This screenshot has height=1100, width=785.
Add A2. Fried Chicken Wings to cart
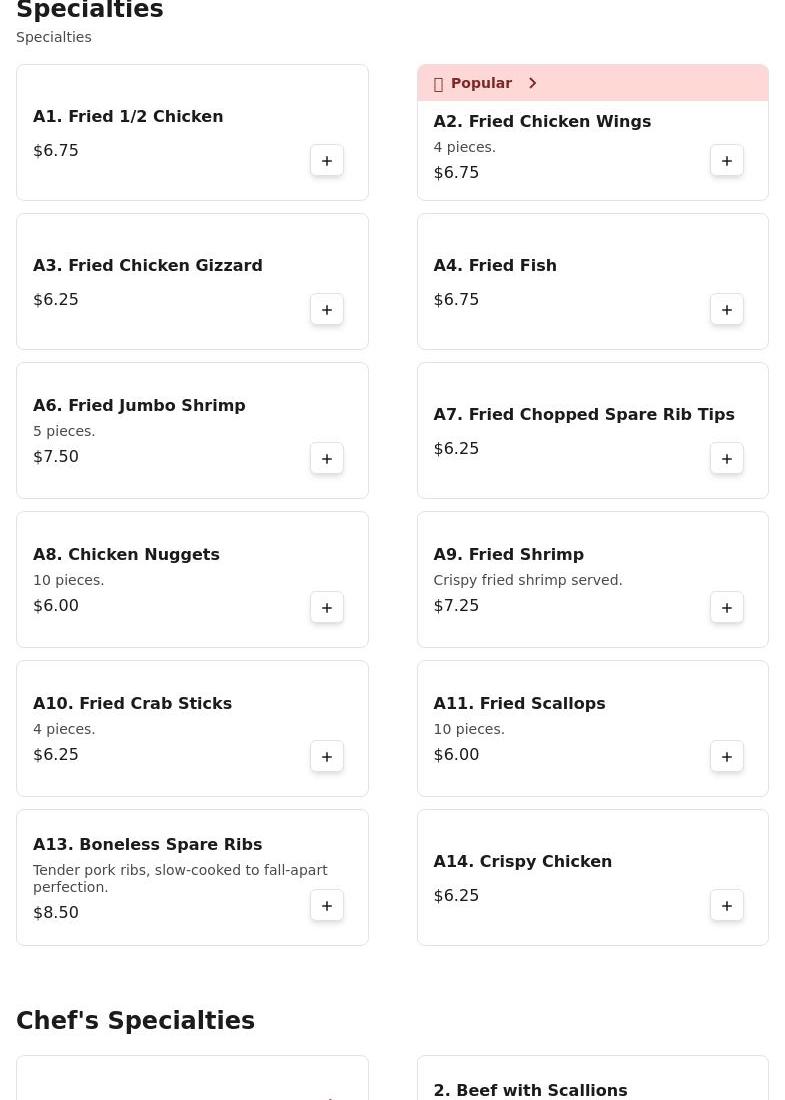point(727,161)
